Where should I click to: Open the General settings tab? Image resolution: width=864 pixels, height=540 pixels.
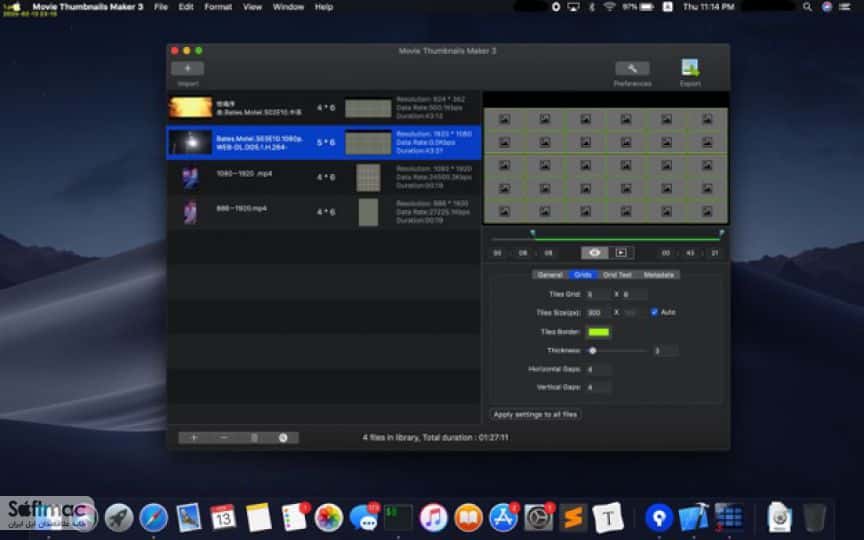tap(550, 274)
